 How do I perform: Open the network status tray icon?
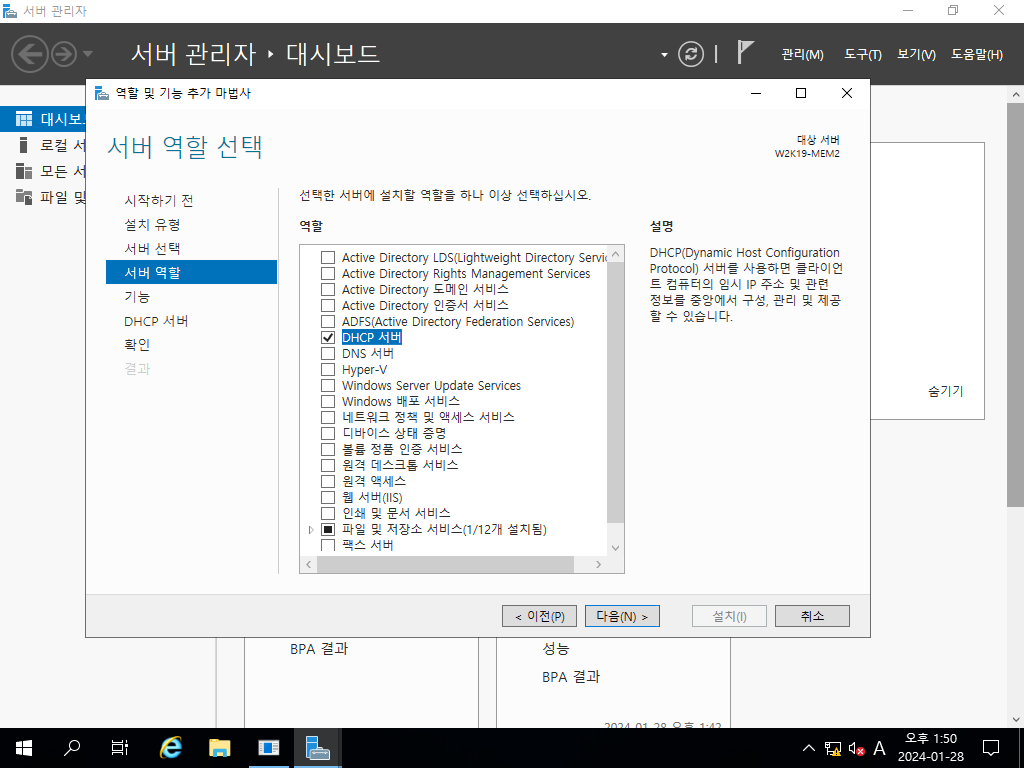point(833,748)
